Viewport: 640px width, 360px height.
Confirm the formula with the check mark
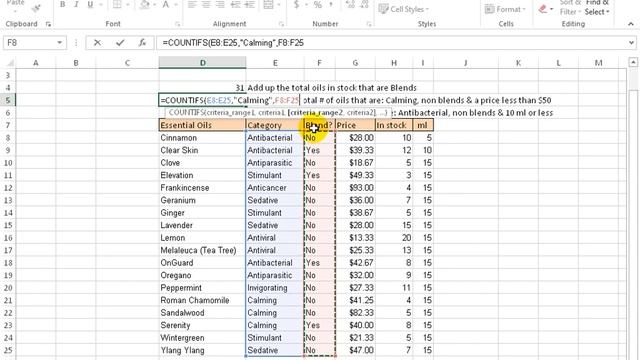click(x=120, y=42)
